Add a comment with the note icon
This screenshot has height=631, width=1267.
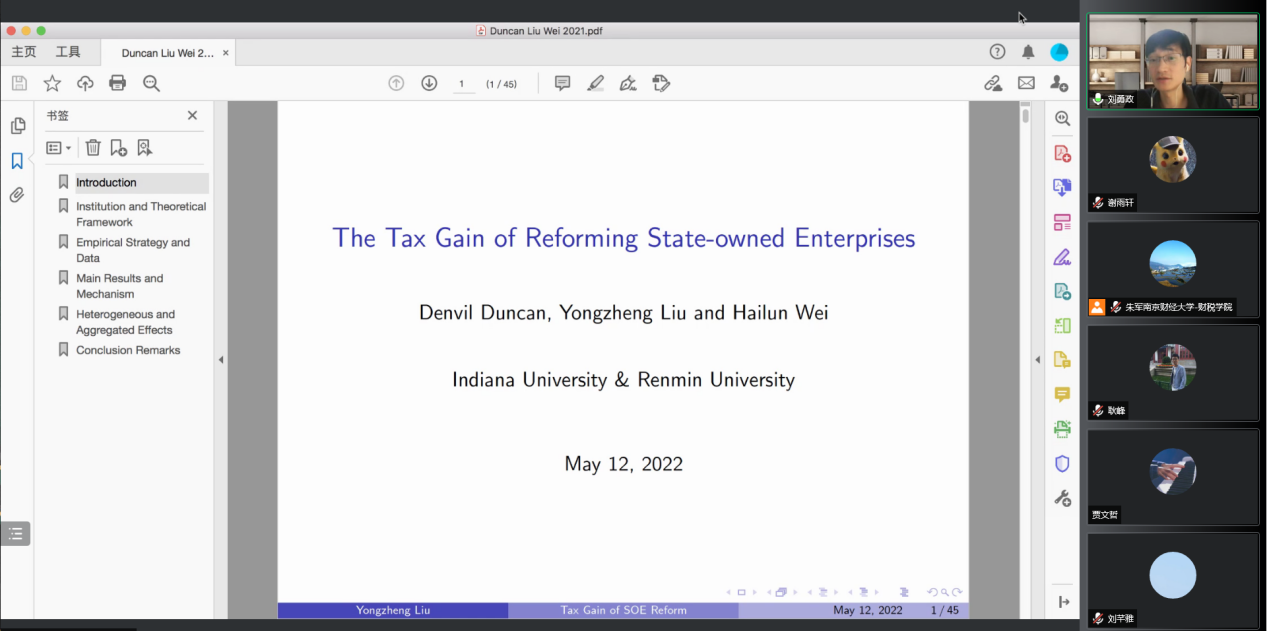click(562, 83)
